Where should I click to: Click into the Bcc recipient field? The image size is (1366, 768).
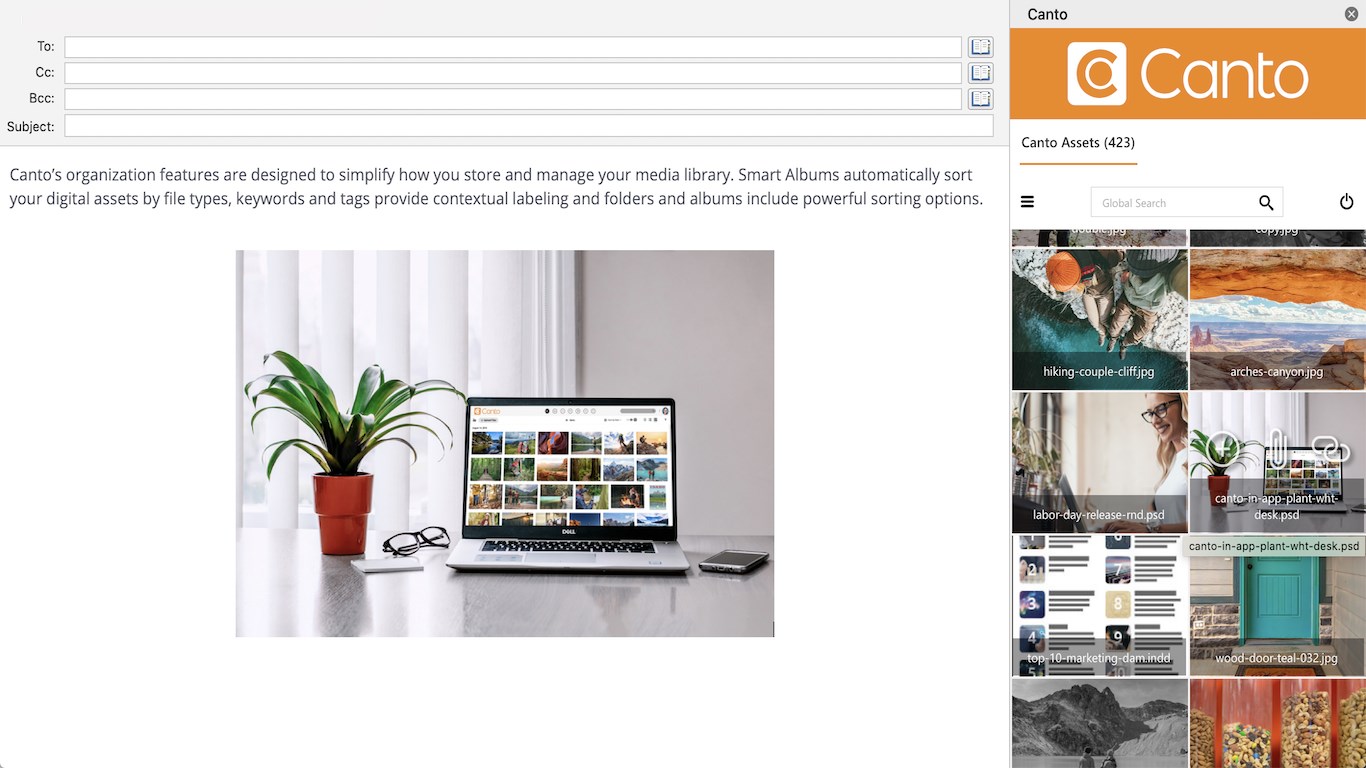(513, 99)
